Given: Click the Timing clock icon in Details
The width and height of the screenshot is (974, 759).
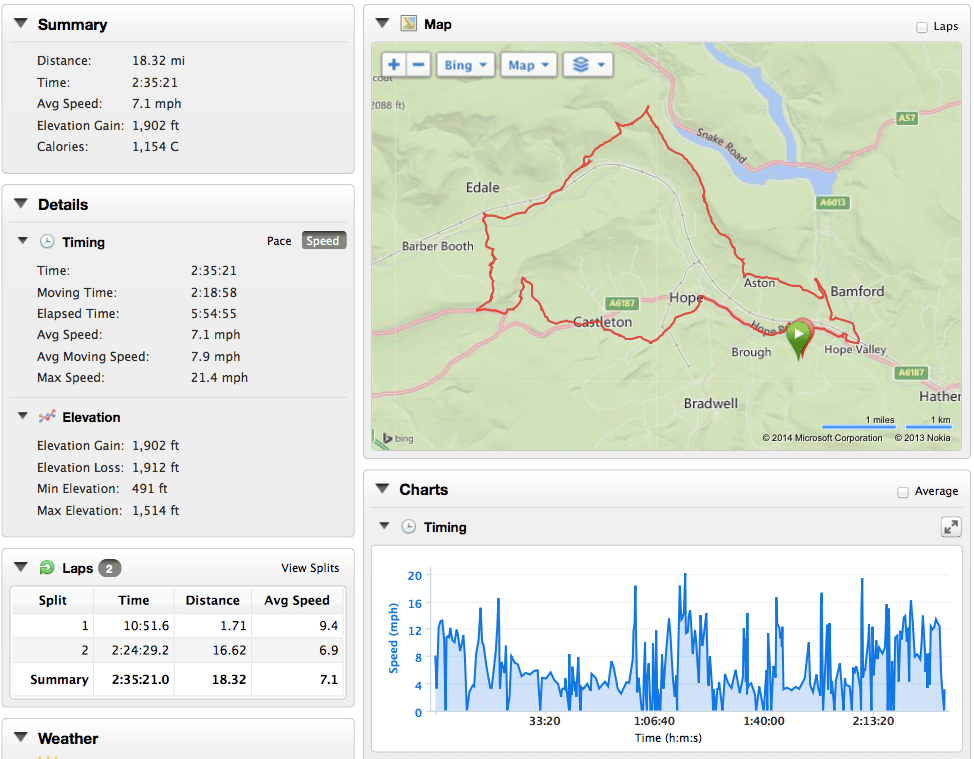Looking at the screenshot, I should [46, 242].
